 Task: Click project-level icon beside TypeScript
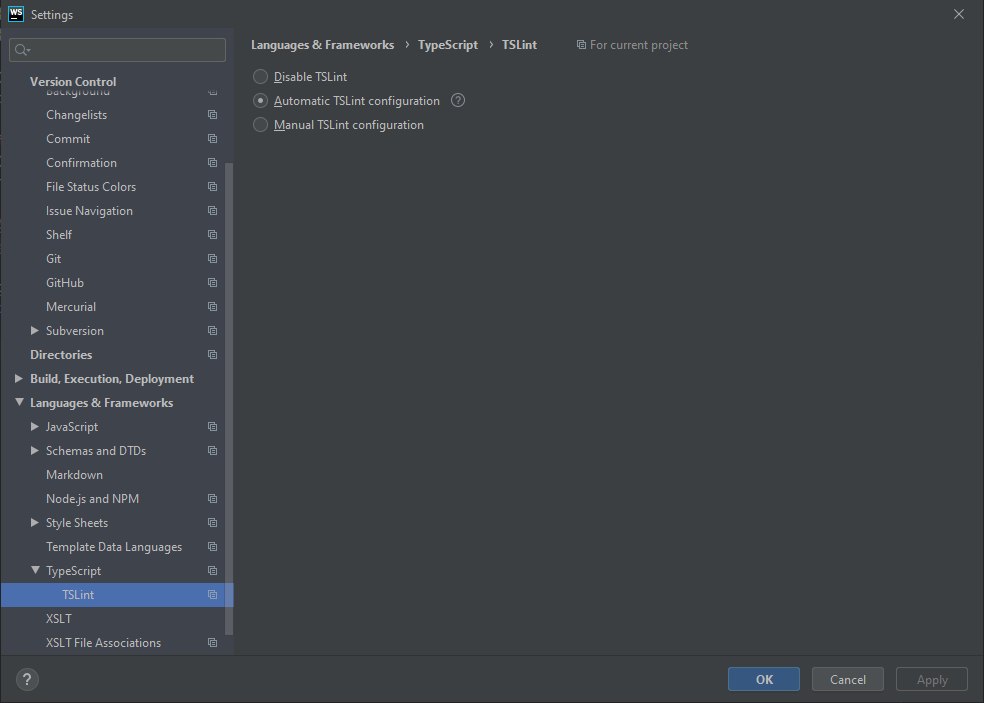213,571
